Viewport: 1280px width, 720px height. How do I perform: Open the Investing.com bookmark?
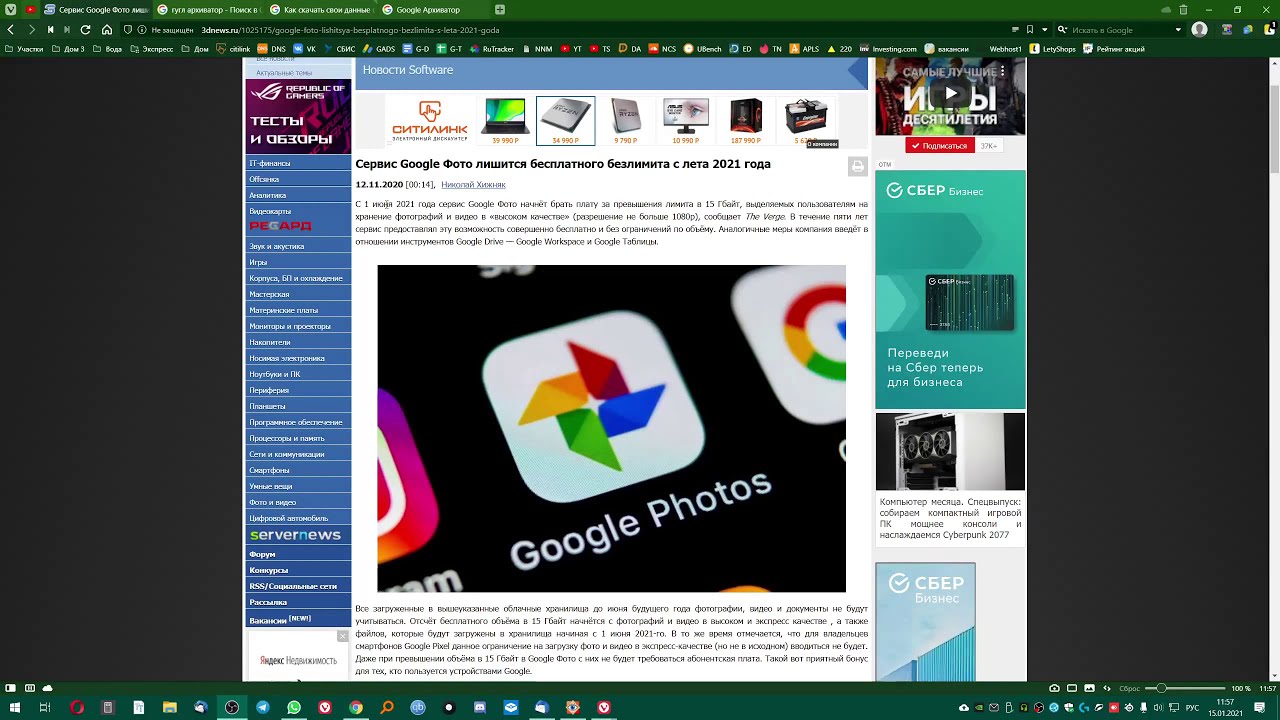888,48
